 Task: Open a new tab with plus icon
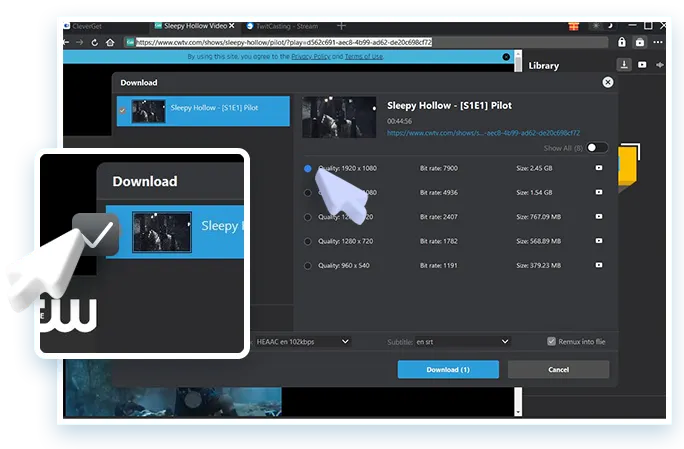[x=342, y=26]
